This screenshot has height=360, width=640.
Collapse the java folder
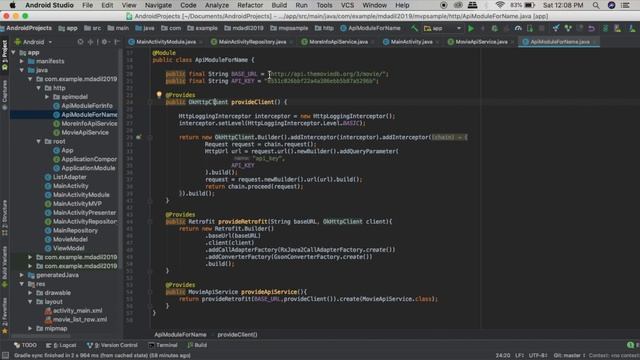pos(22,70)
